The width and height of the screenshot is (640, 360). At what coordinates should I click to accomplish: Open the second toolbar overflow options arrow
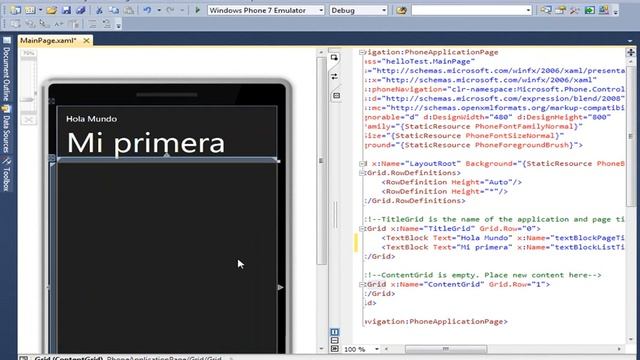[x=118, y=25]
